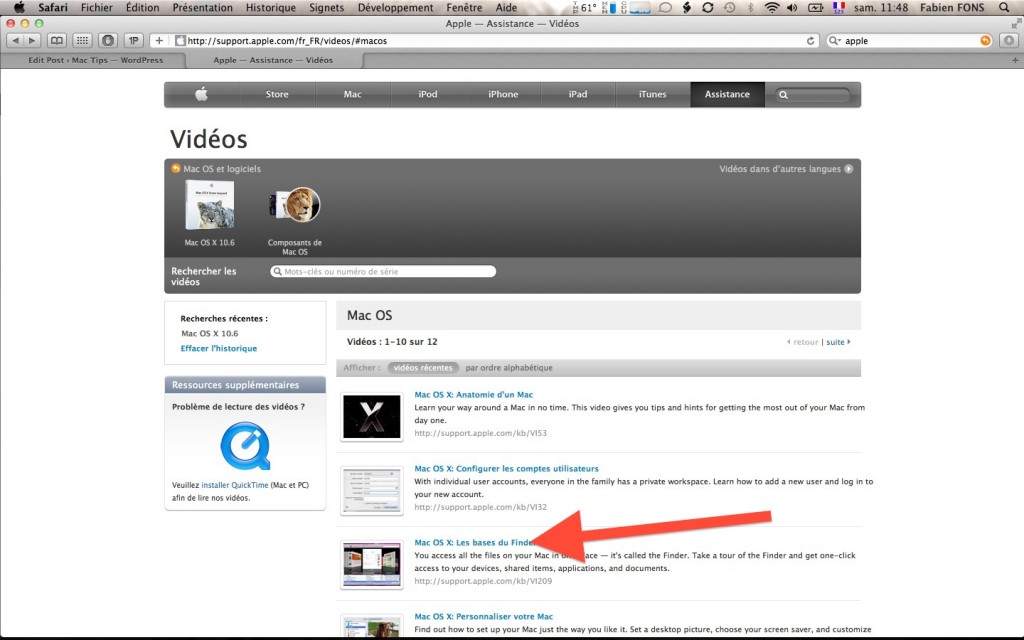Click the speech bubble menu bar icon

[x=665, y=8]
